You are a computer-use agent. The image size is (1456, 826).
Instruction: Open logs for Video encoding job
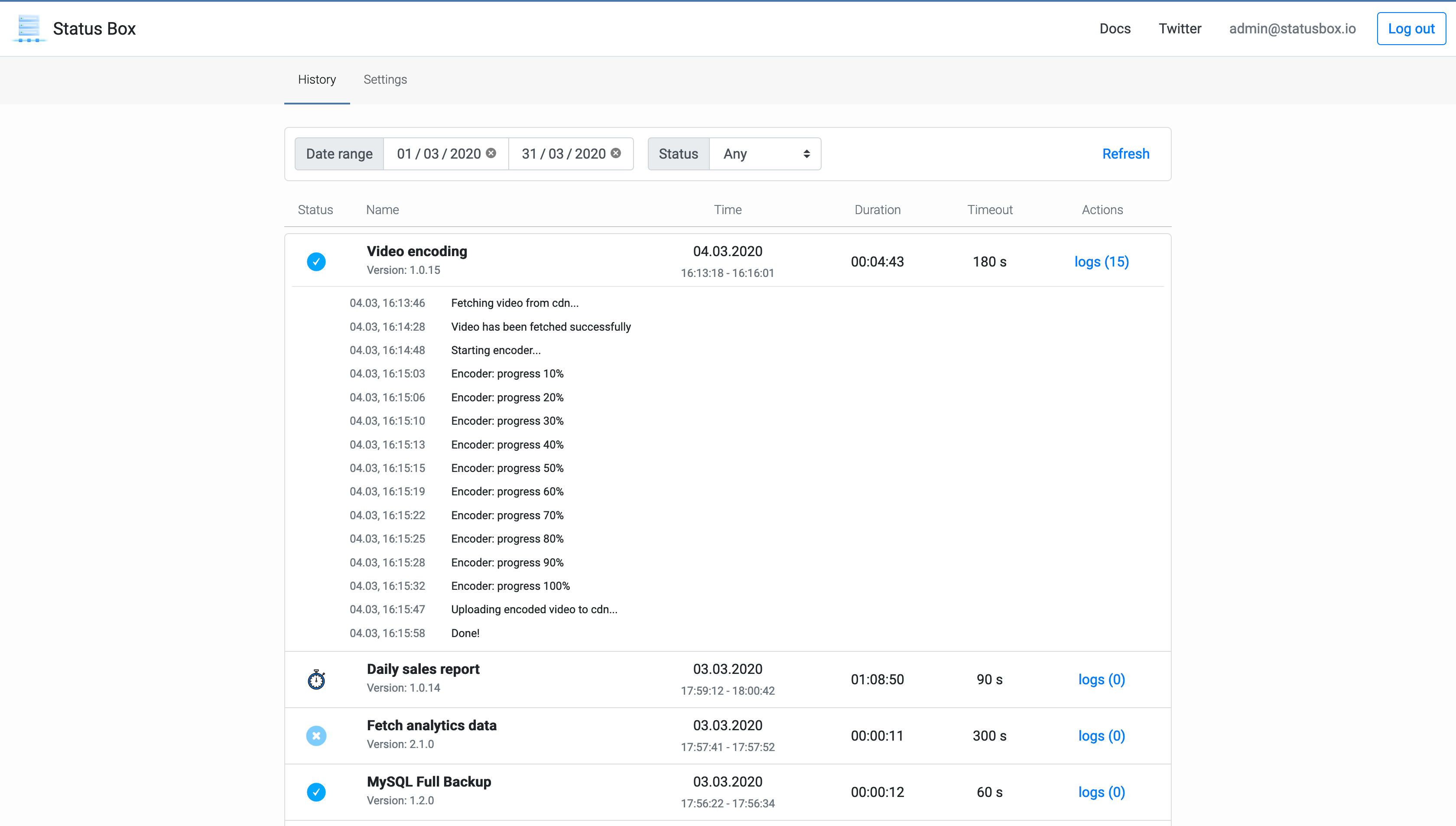click(1101, 261)
